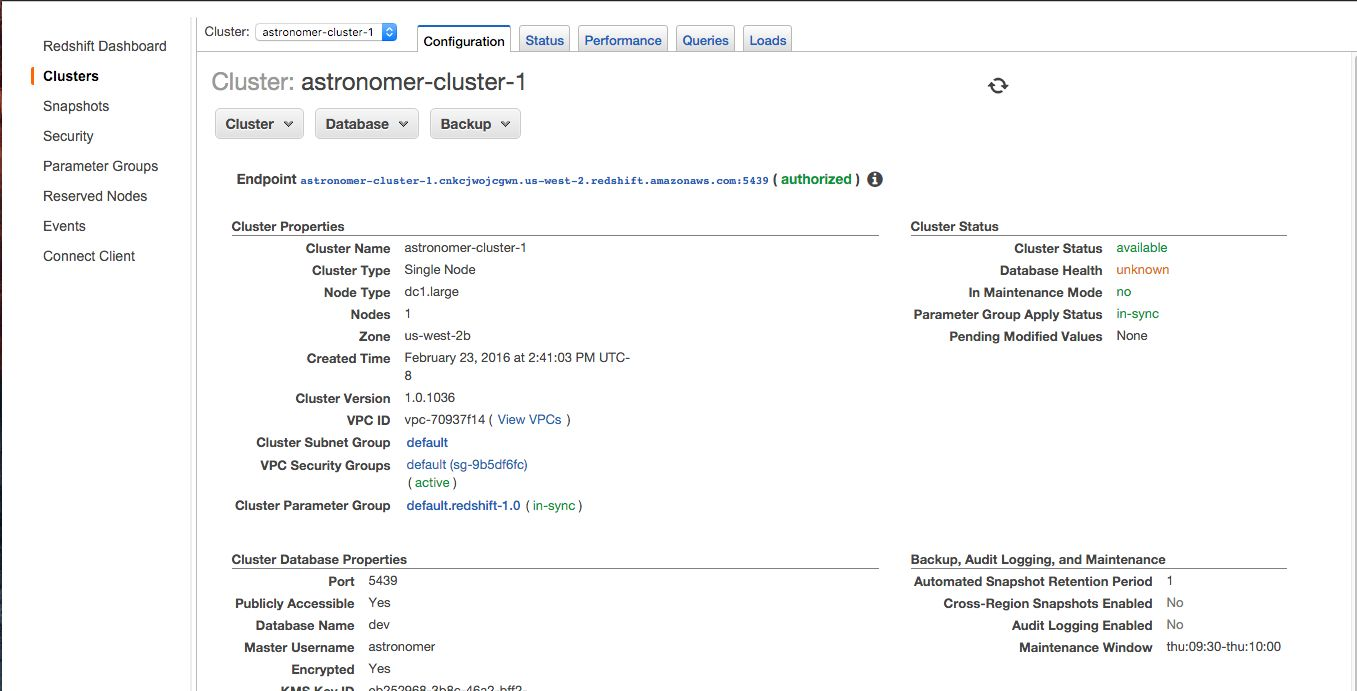
Task: Expand the Database dropdown button
Action: (x=367, y=124)
